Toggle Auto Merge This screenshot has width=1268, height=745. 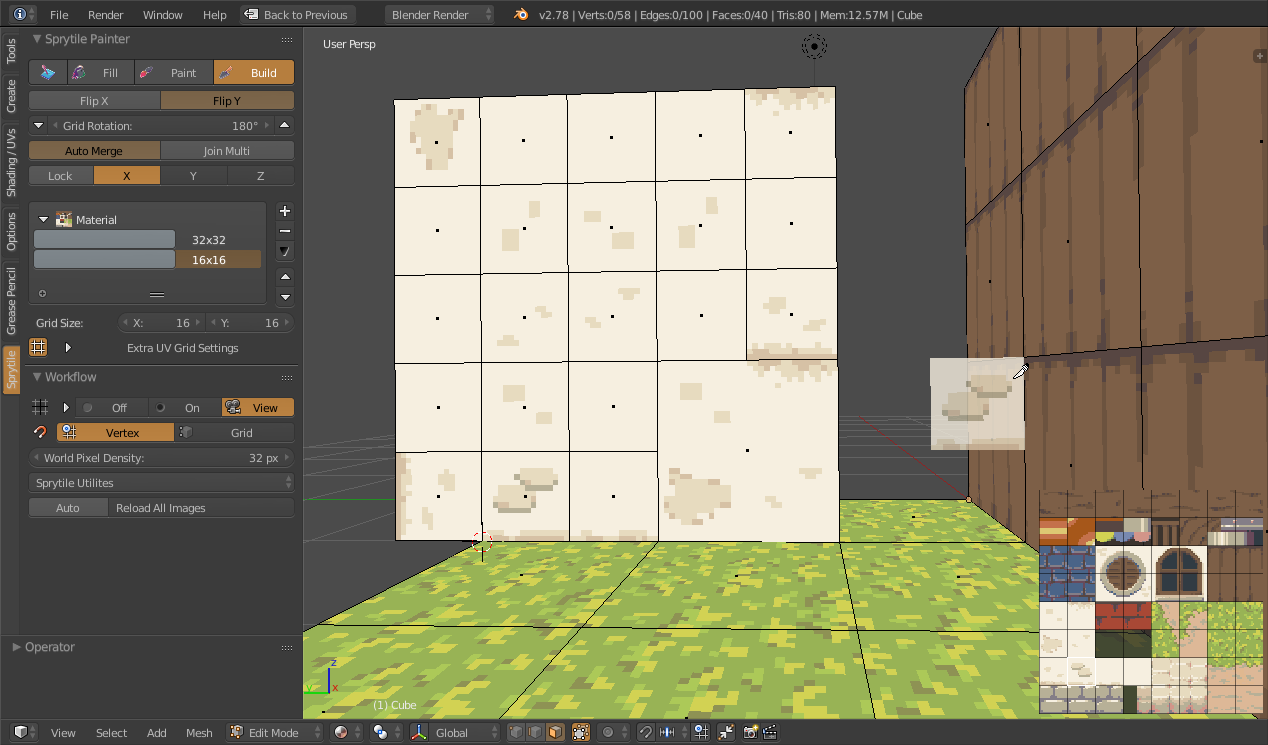pos(94,151)
